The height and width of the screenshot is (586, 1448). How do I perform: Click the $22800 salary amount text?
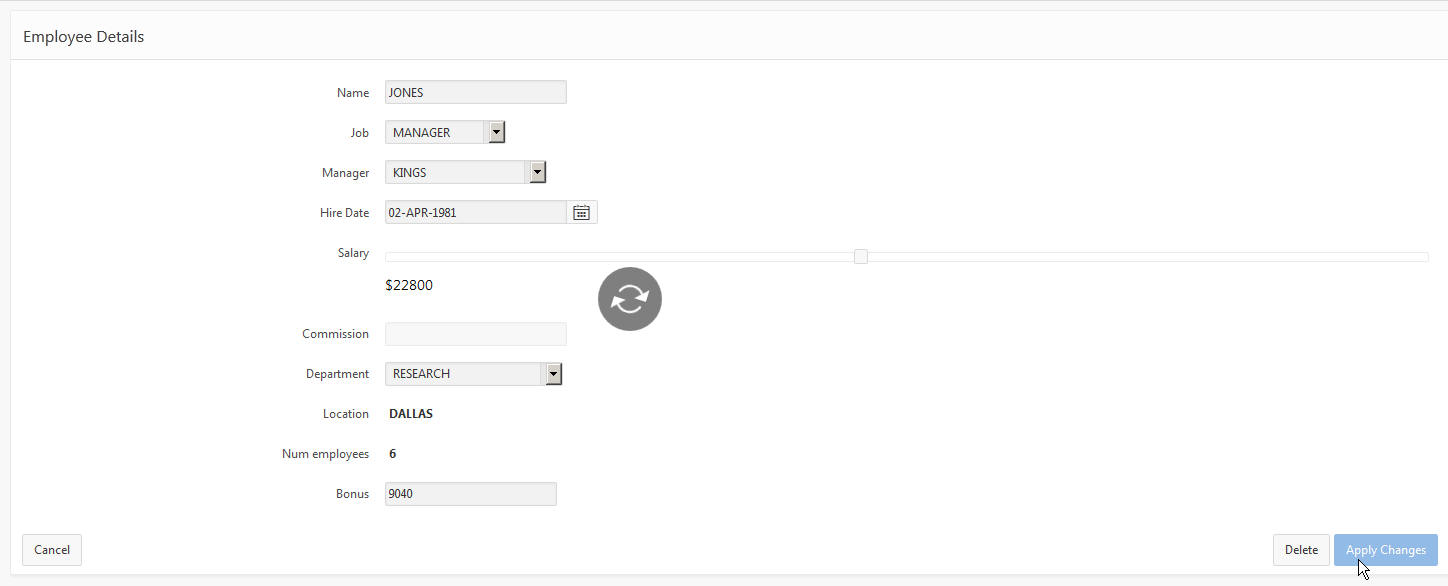(409, 285)
